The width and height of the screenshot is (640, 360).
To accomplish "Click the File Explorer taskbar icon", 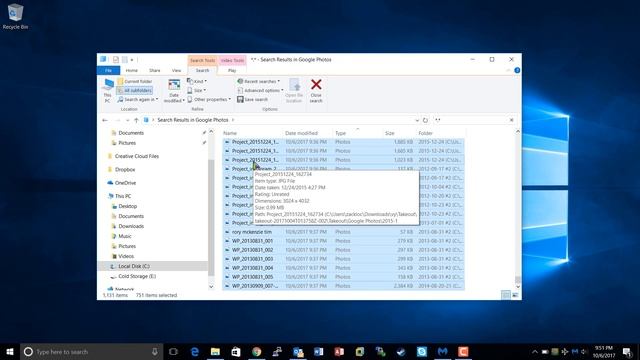I will (x=215, y=351).
